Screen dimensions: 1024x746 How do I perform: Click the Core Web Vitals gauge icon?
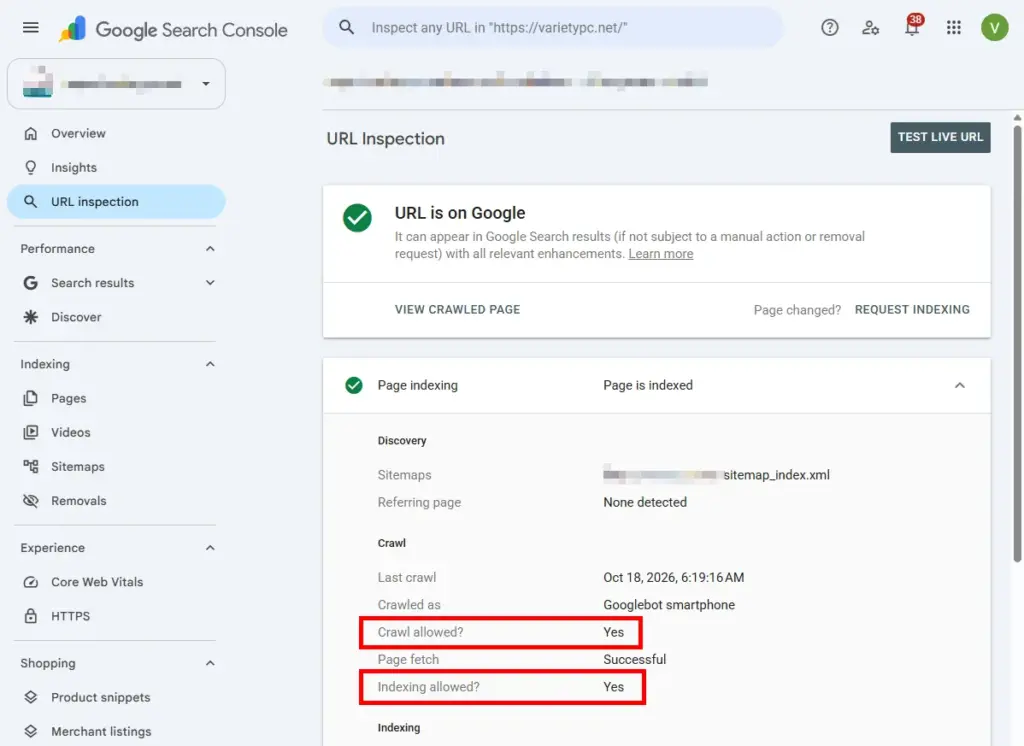(31, 582)
